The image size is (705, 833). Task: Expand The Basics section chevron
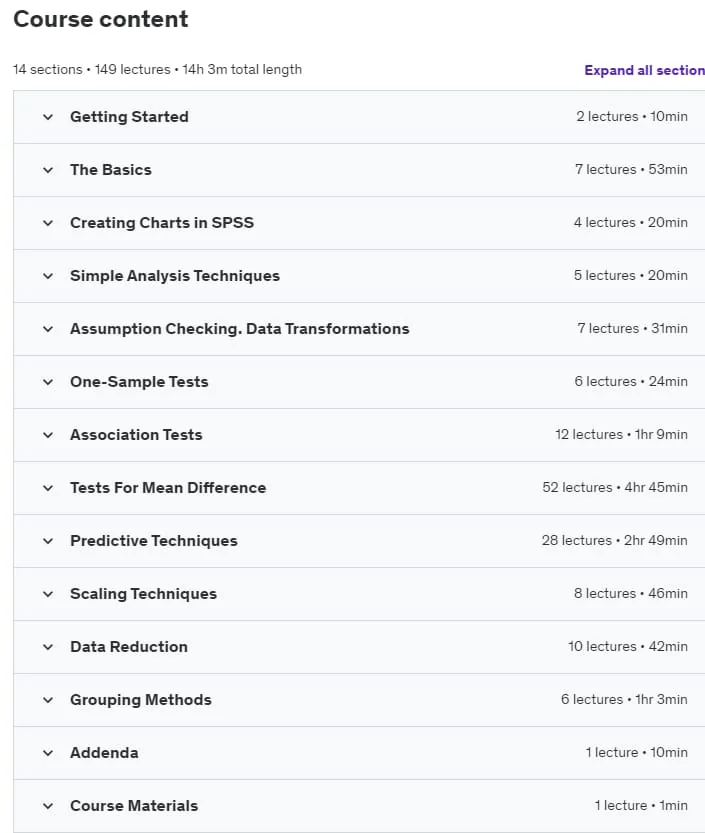pos(48,170)
